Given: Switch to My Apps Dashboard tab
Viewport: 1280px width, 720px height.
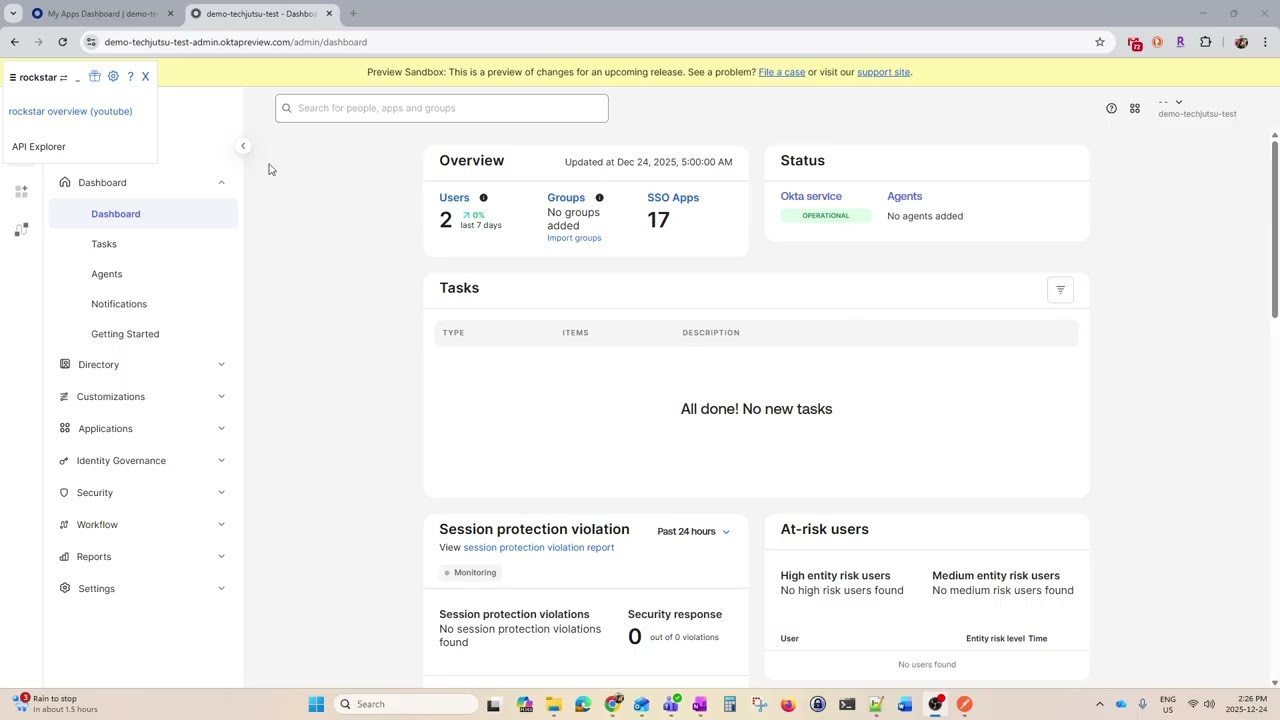Looking at the screenshot, I should 101,14.
